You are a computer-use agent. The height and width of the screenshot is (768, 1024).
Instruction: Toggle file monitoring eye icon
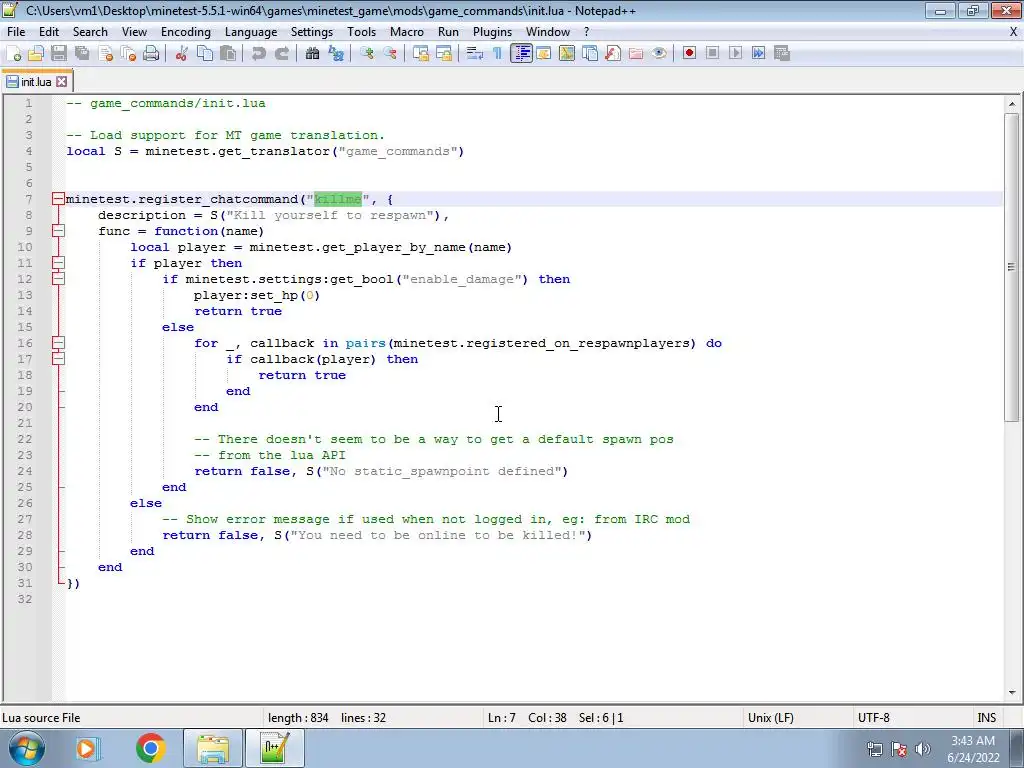pos(659,54)
